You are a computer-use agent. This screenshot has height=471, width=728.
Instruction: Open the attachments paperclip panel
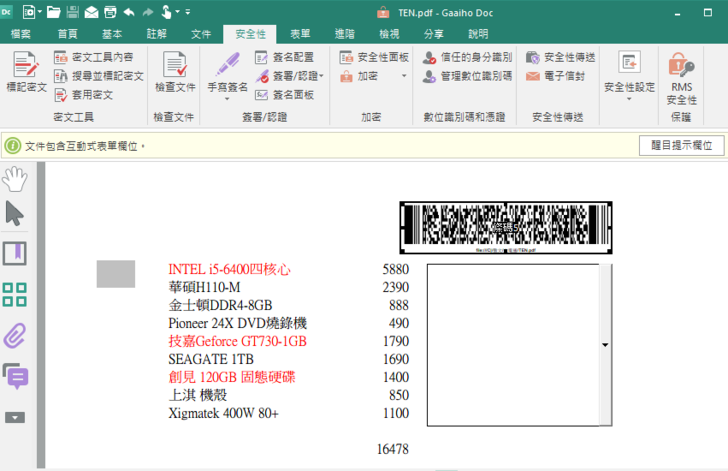15,335
